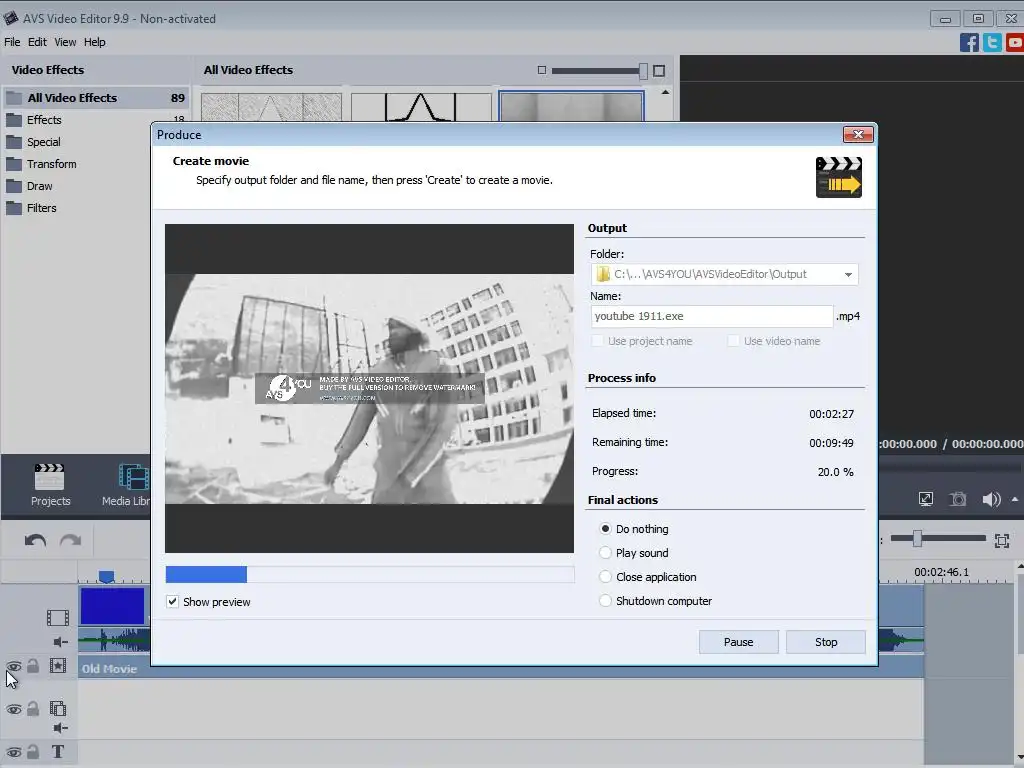
Task: Open the output Folder dropdown arrow
Action: [x=848, y=274]
